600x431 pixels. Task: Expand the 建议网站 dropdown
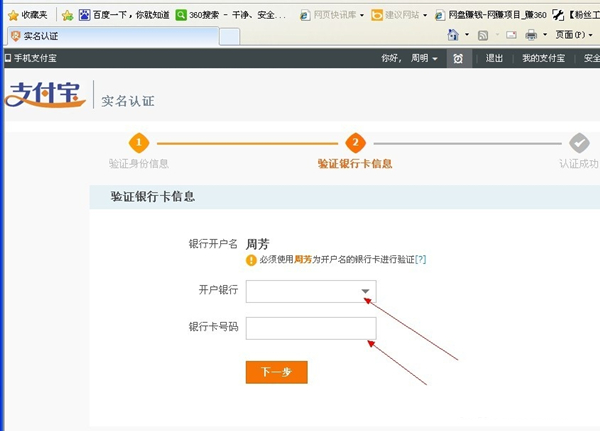pos(425,15)
